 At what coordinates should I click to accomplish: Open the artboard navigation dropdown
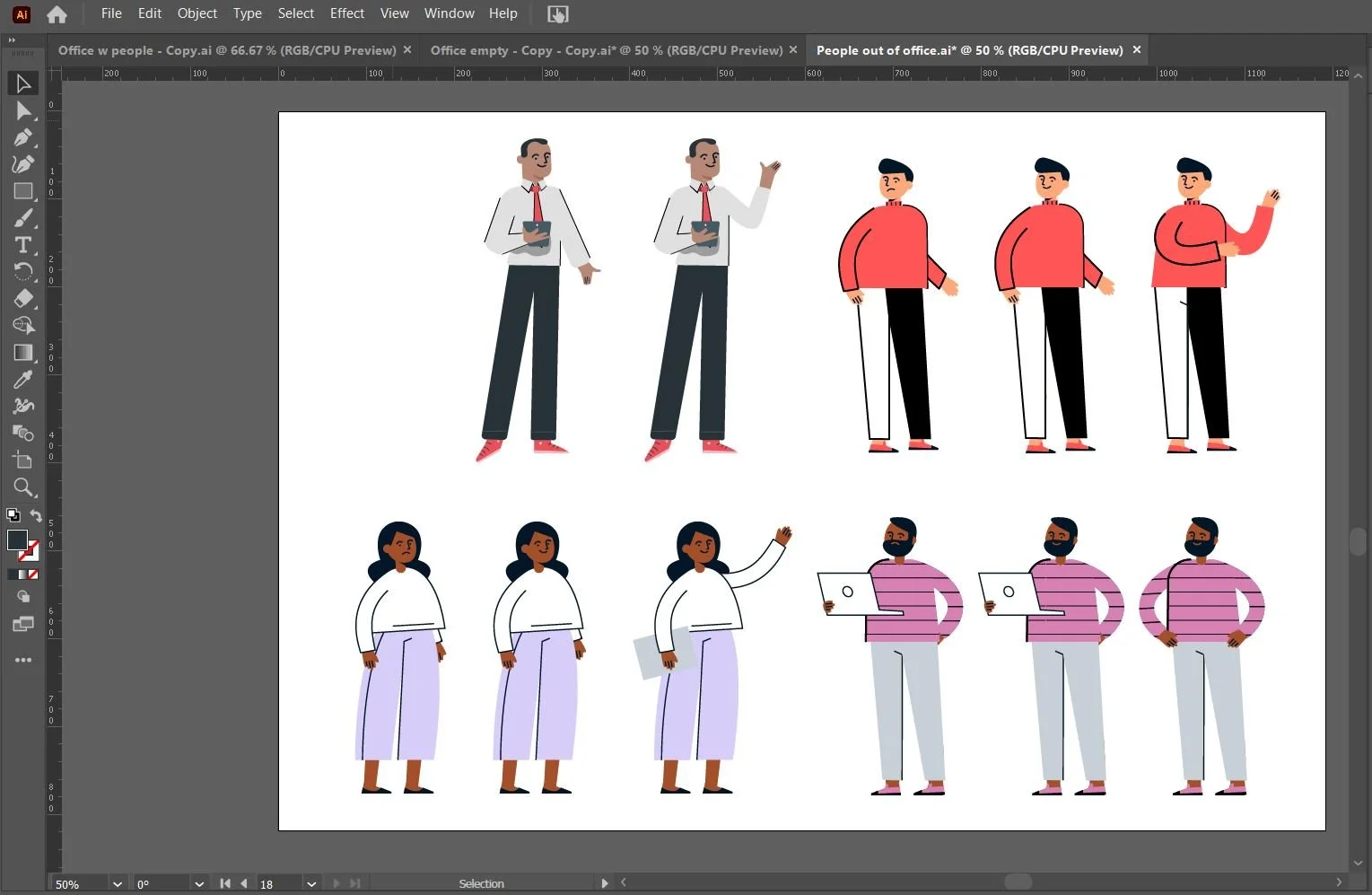[x=310, y=884]
